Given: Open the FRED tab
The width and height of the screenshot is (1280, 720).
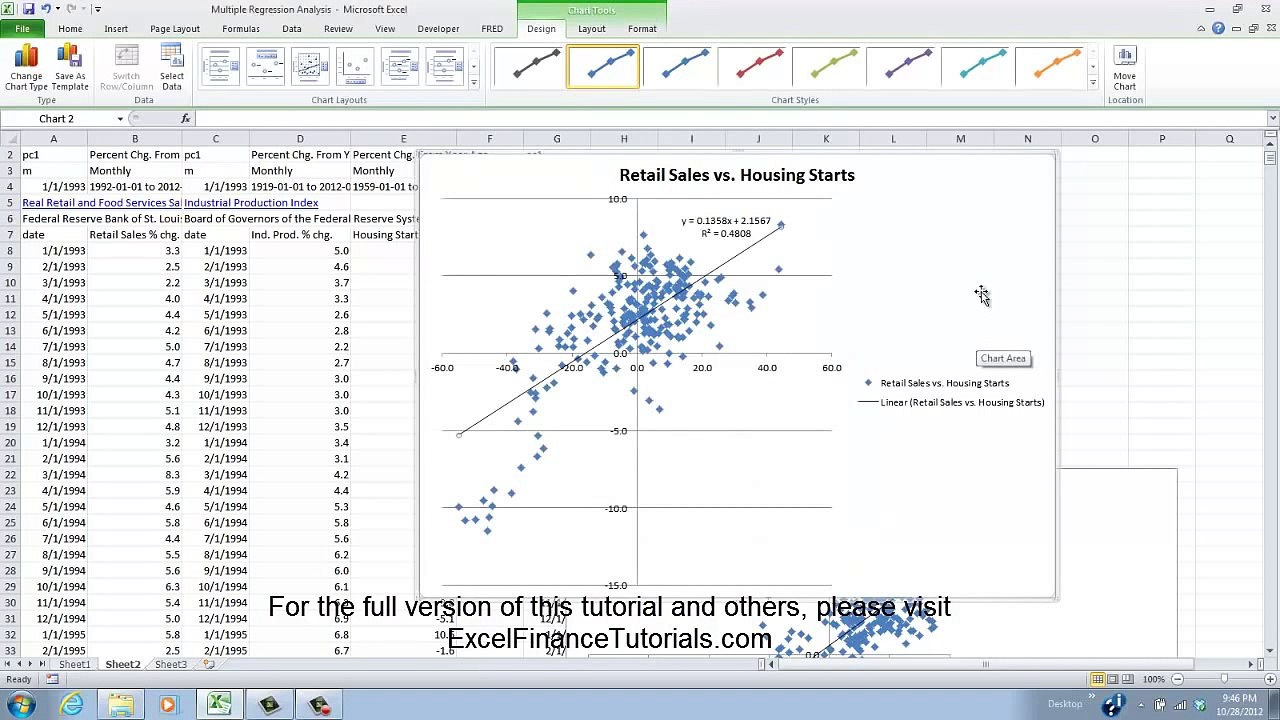Looking at the screenshot, I should click(x=492, y=29).
